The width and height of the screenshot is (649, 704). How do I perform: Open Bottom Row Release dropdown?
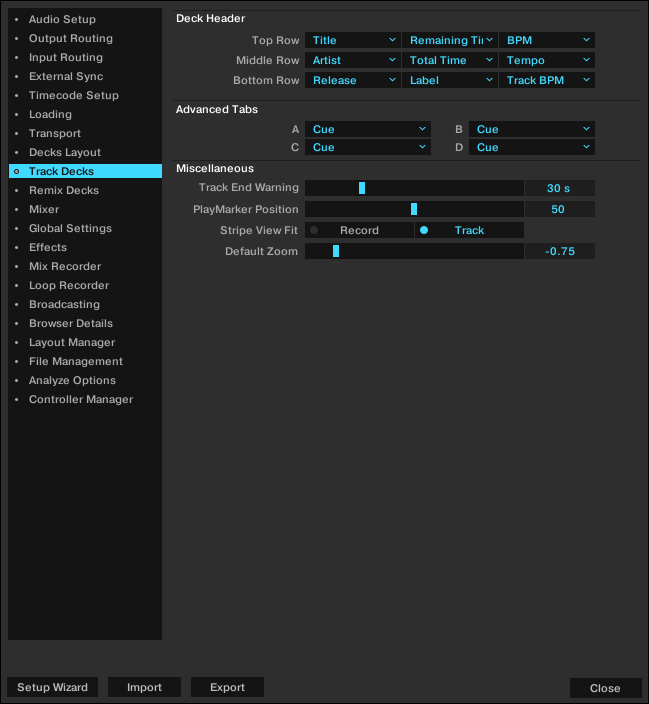(353, 80)
